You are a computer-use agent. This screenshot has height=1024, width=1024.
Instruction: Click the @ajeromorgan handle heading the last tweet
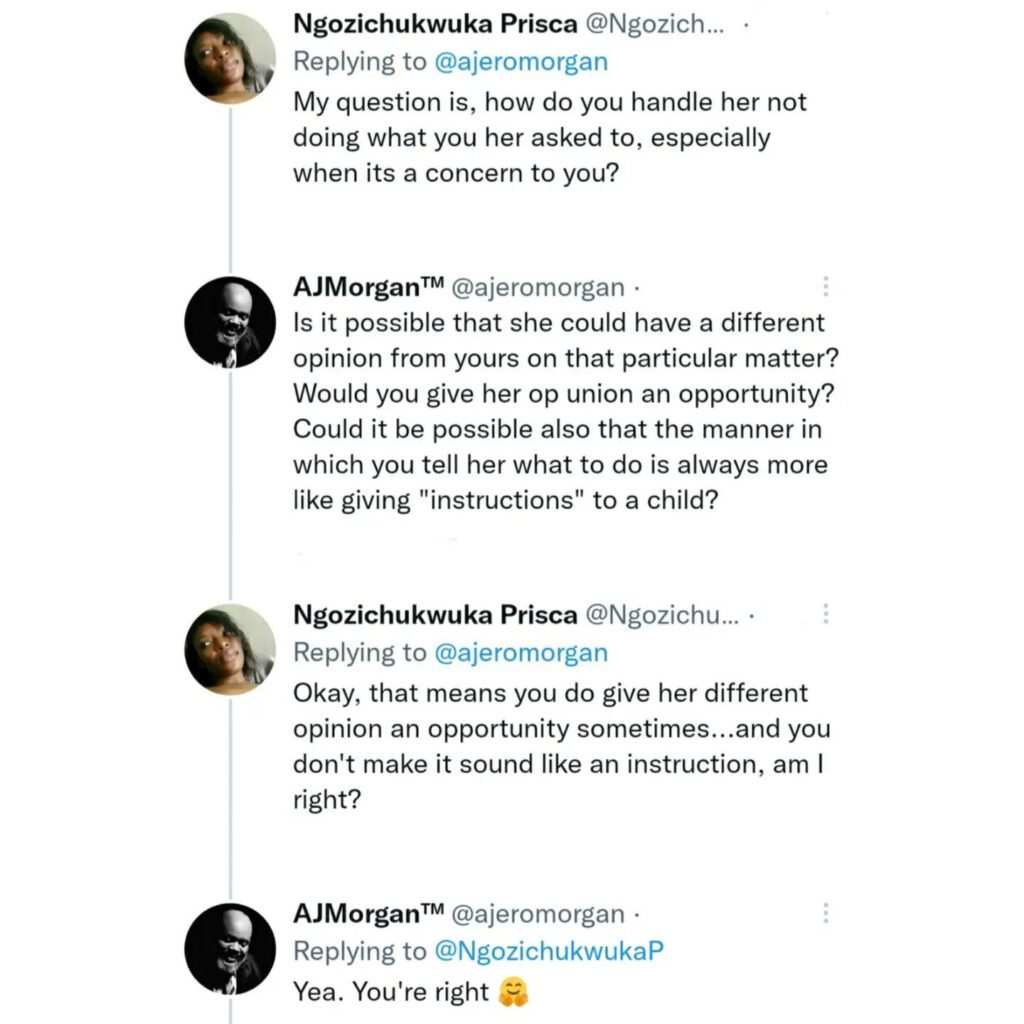[x=539, y=914]
